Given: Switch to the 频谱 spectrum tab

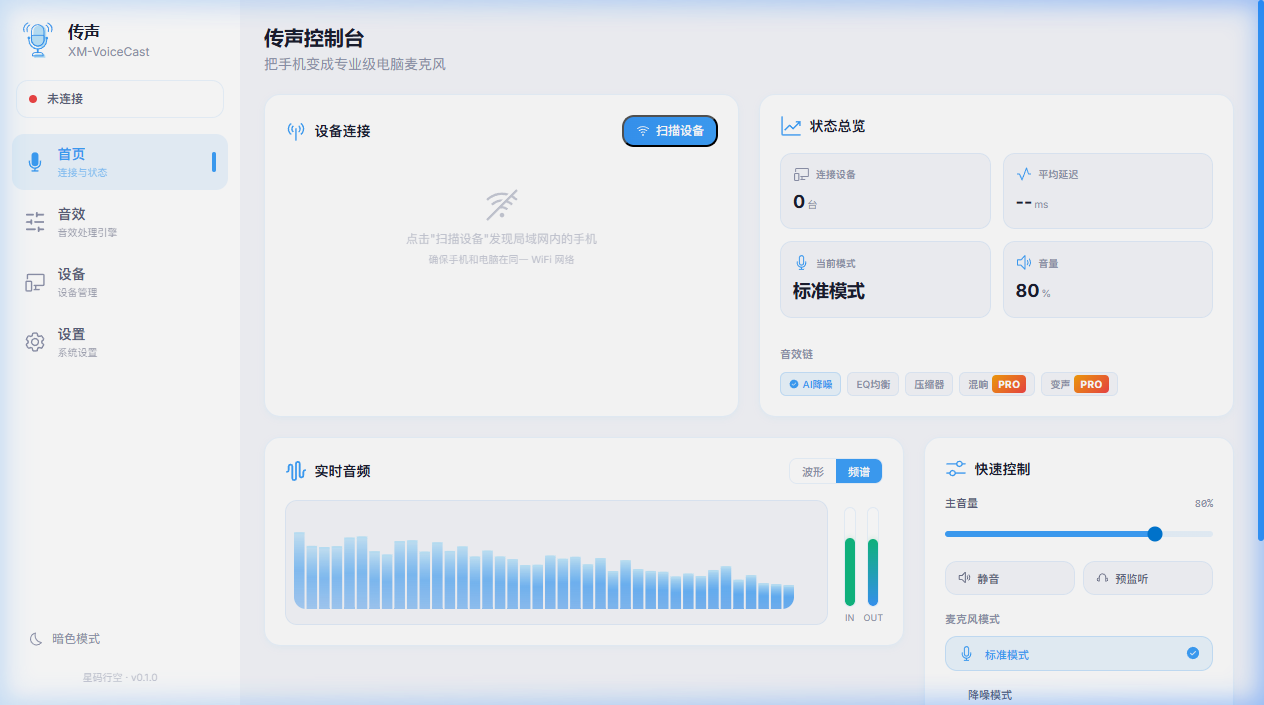Looking at the screenshot, I should 859,472.
